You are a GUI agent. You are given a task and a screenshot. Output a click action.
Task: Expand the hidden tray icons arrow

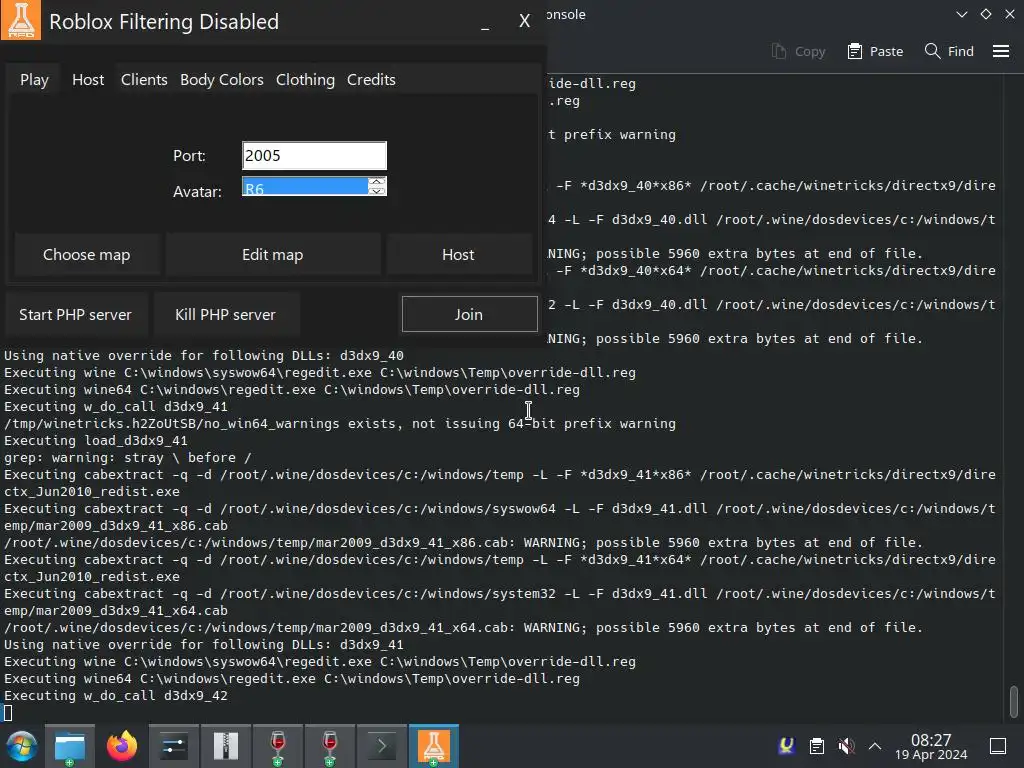pyautogui.click(x=875, y=746)
